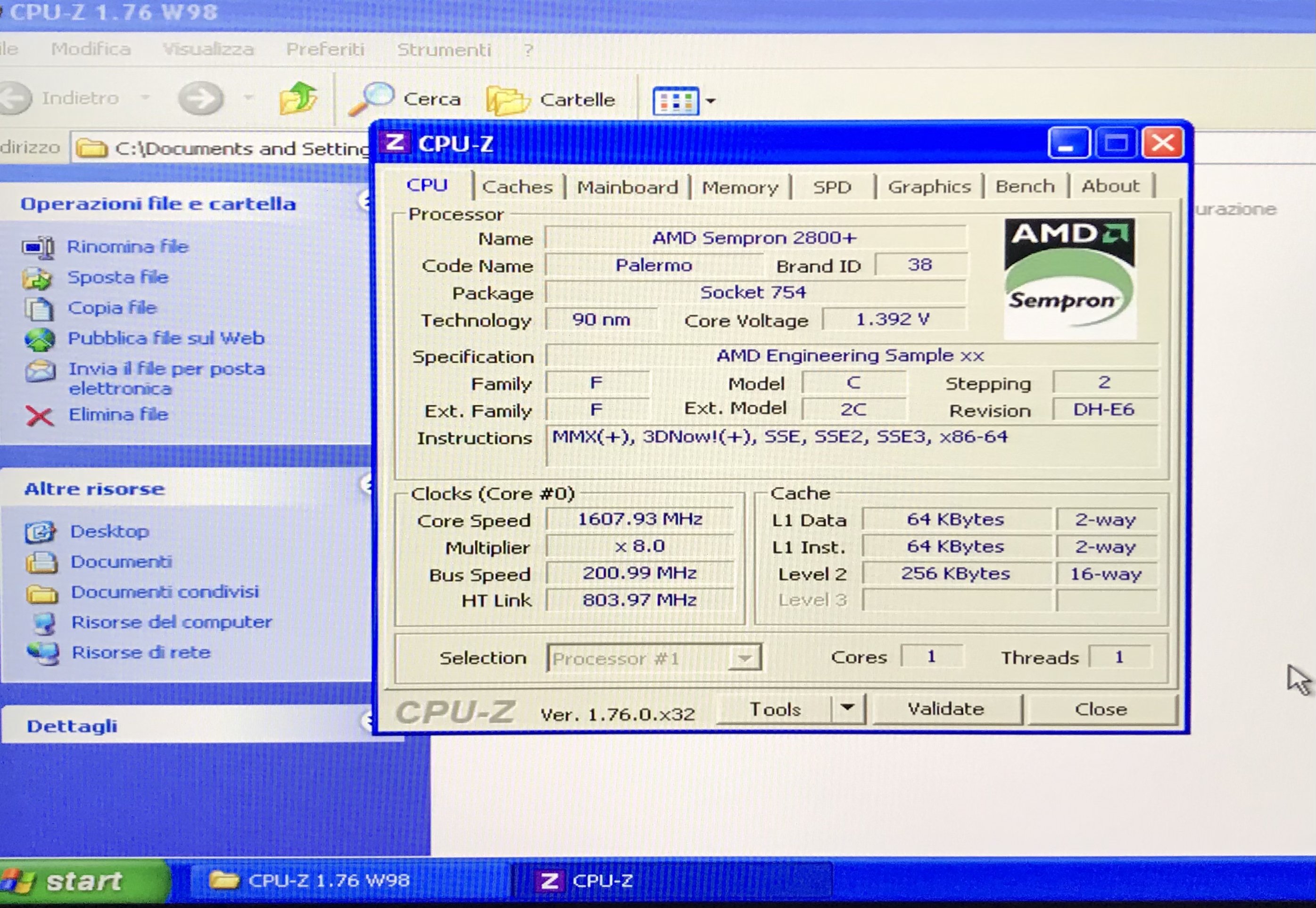Click the Elimina file red X icon
The height and width of the screenshot is (908, 1316).
pos(39,415)
